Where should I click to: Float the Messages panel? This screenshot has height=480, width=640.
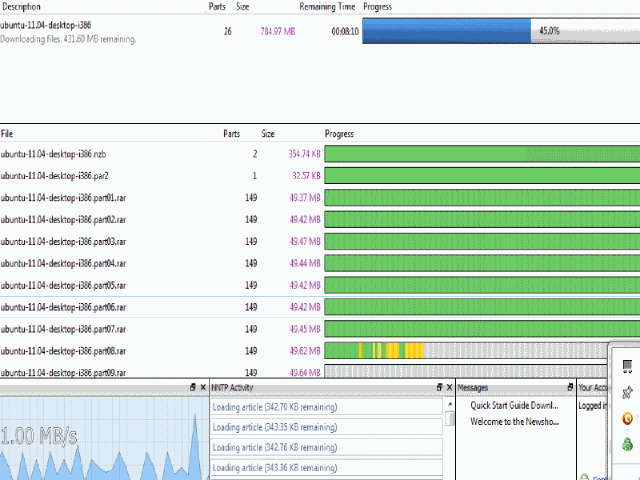[x=570, y=387]
